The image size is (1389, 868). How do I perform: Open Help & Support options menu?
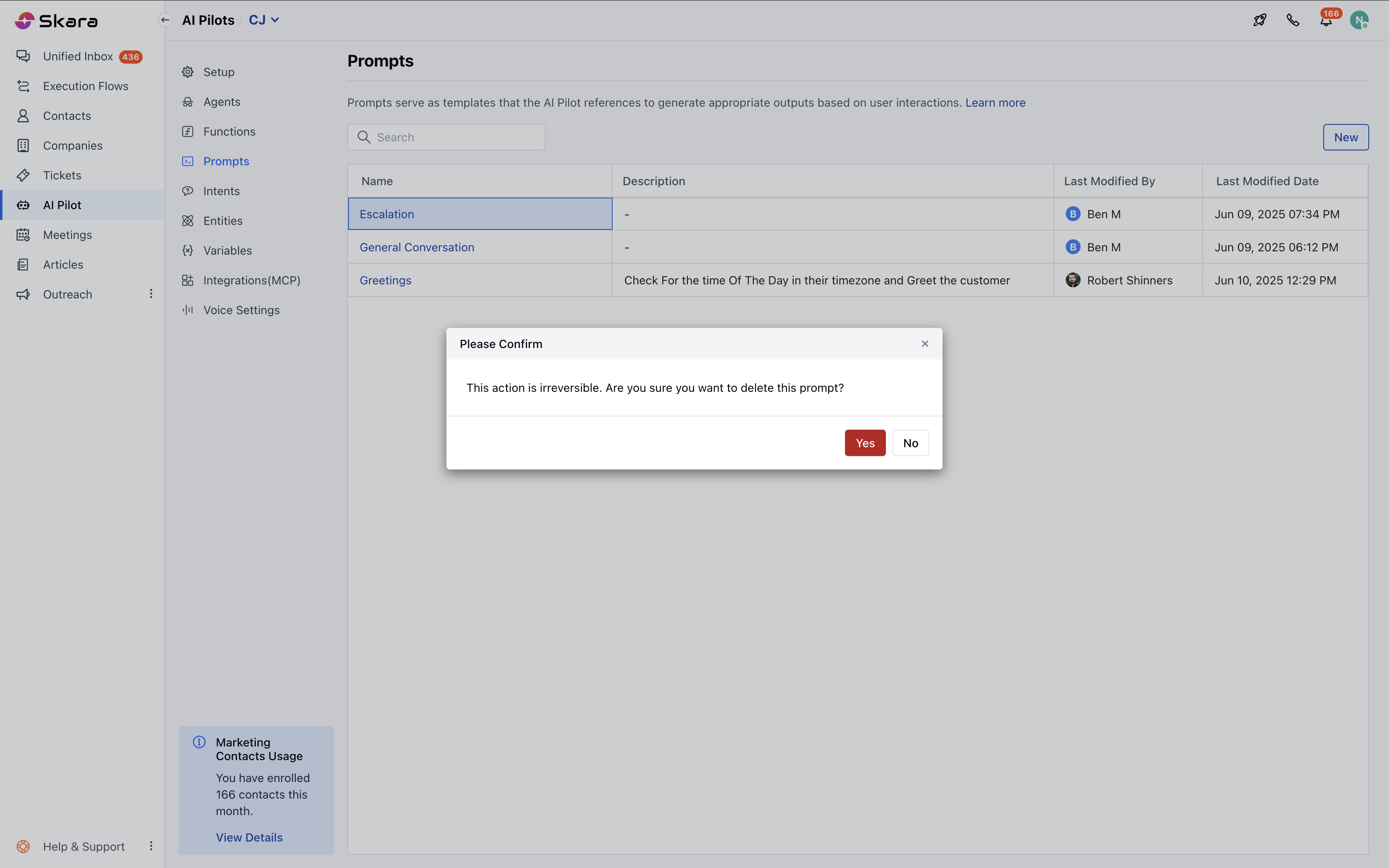151,846
